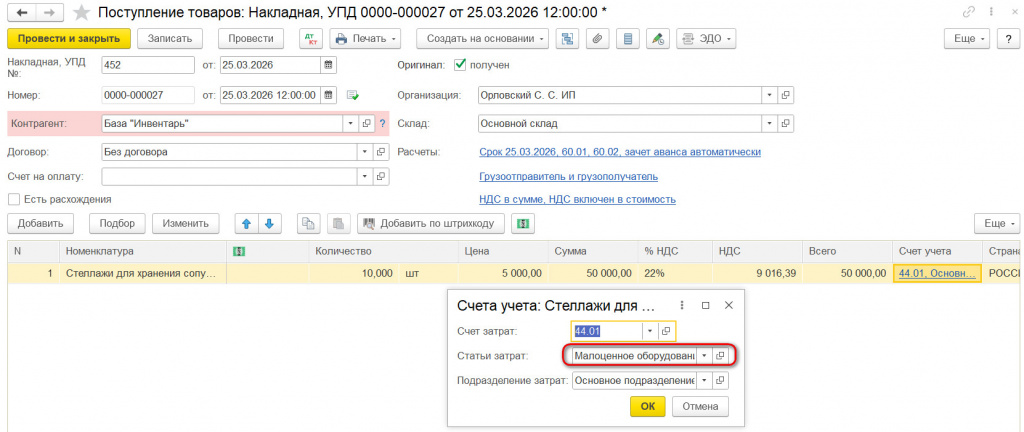Open the НДС в сумме settings link
The height and width of the screenshot is (432, 1024).
click(x=577, y=199)
